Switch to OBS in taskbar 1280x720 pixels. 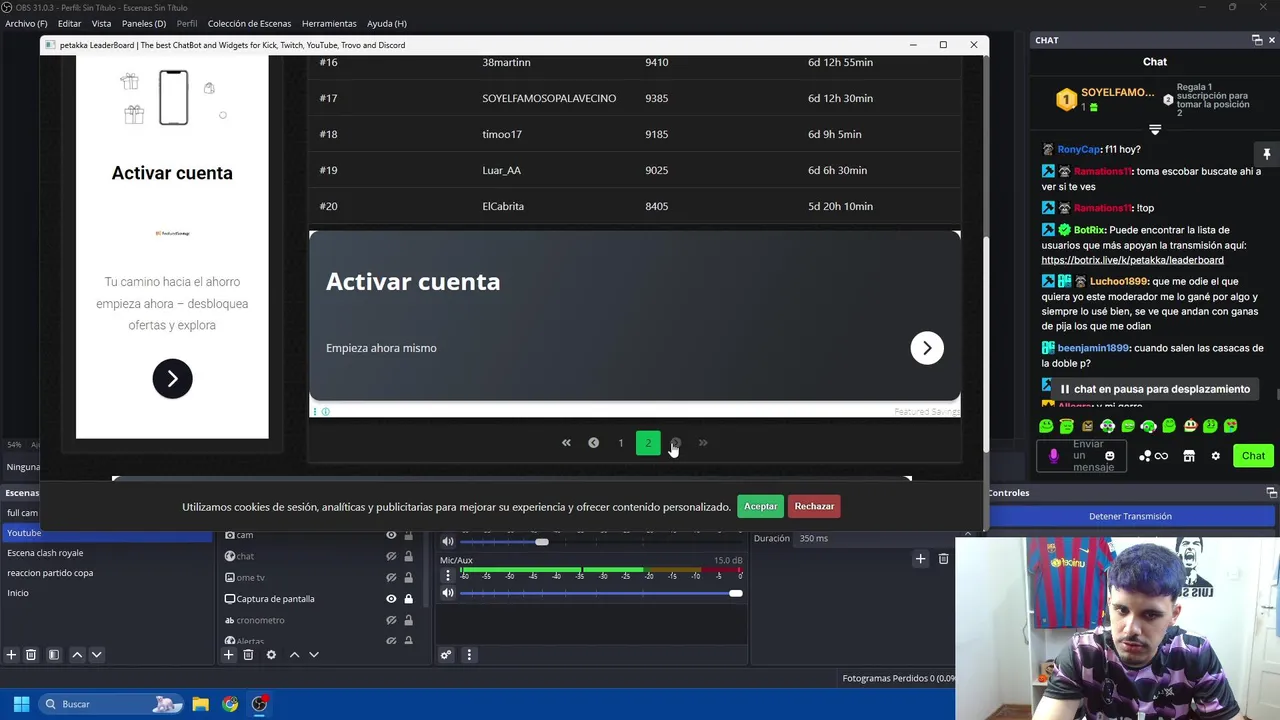pyautogui.click(x=260, y=704)
